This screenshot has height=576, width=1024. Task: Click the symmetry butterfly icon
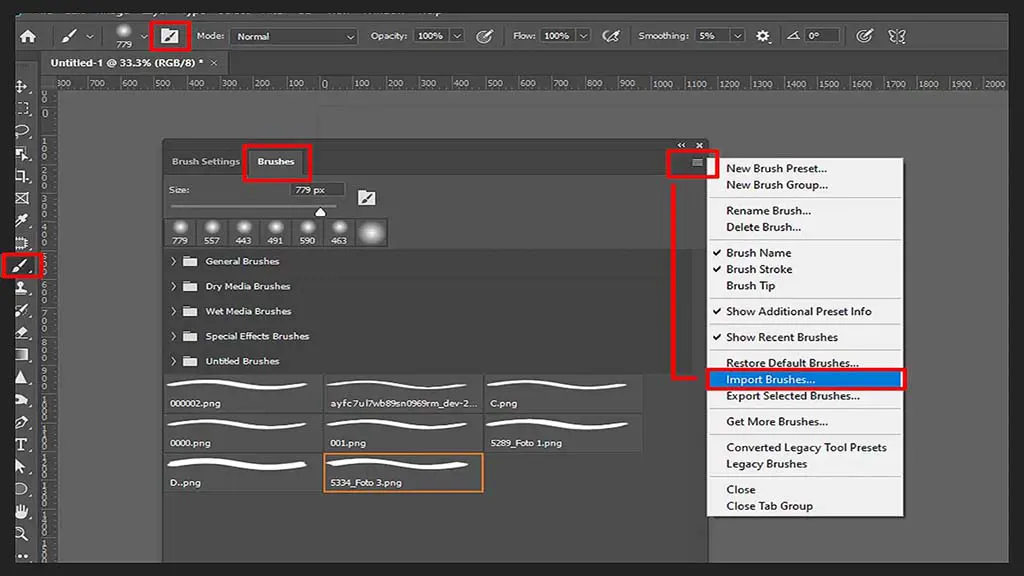(x=897, y=36)
